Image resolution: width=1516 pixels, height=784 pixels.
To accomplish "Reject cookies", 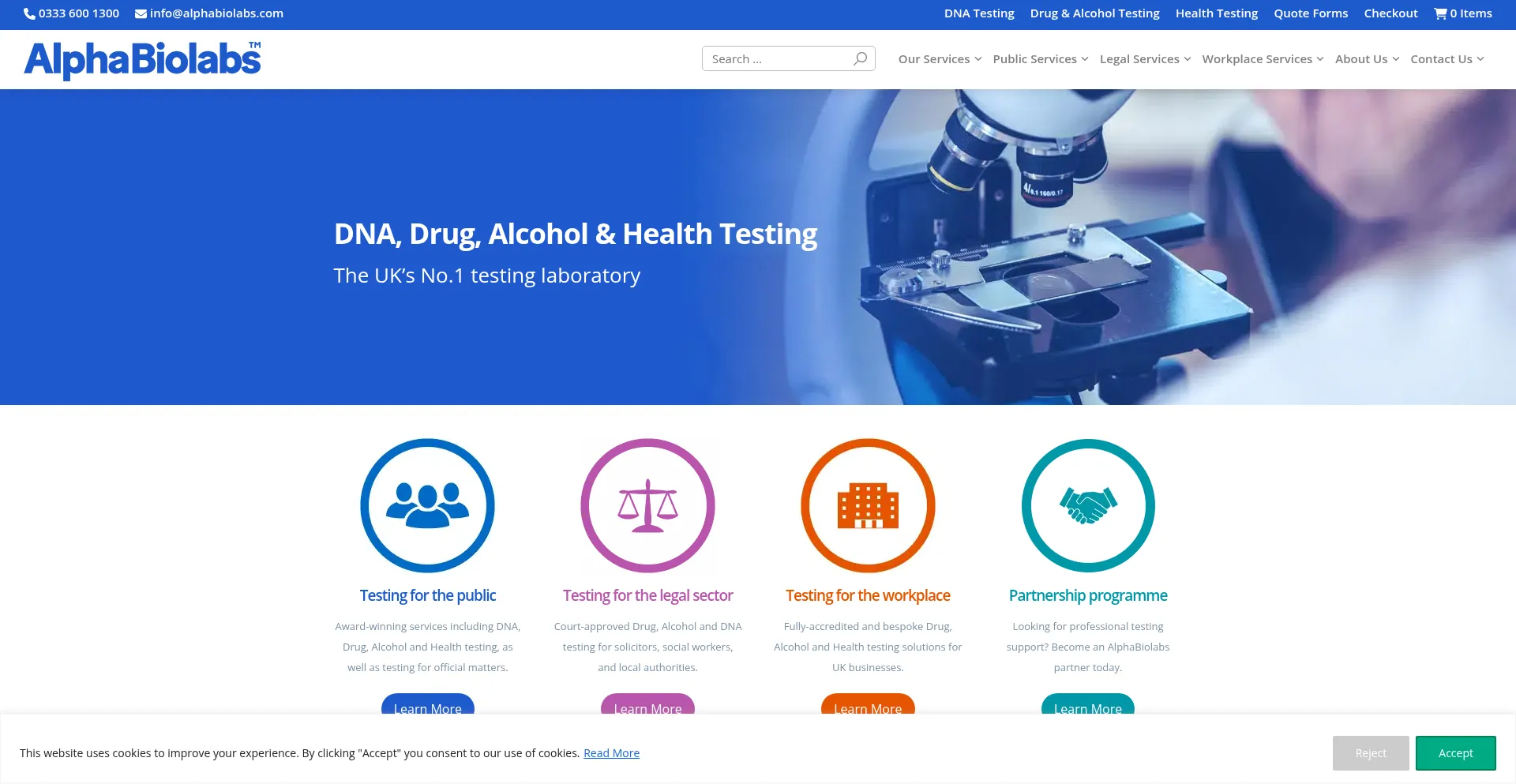I will click(1371, 753).
